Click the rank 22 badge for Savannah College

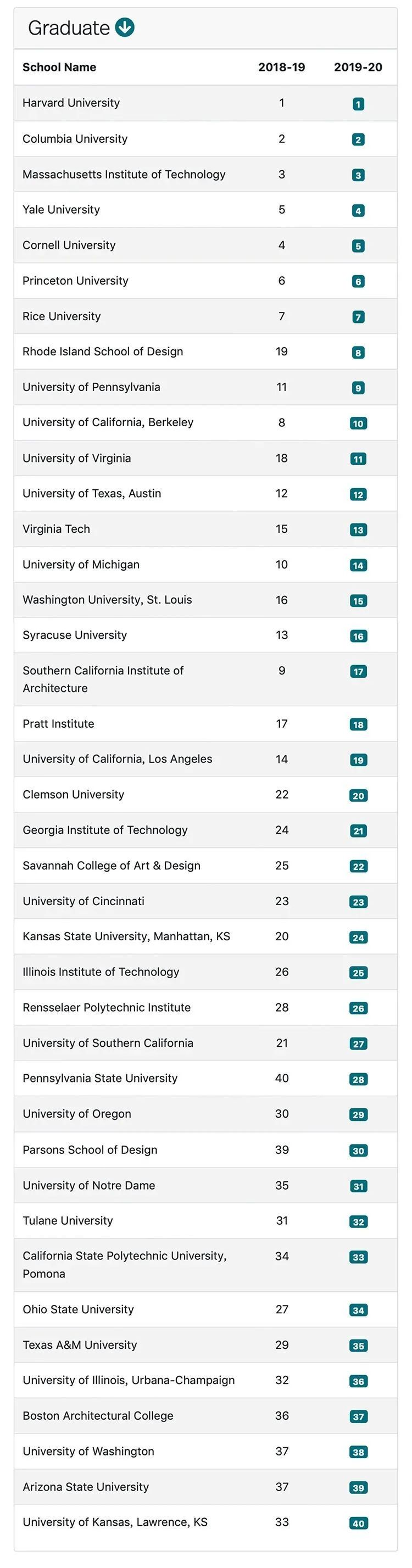point(359,866)
